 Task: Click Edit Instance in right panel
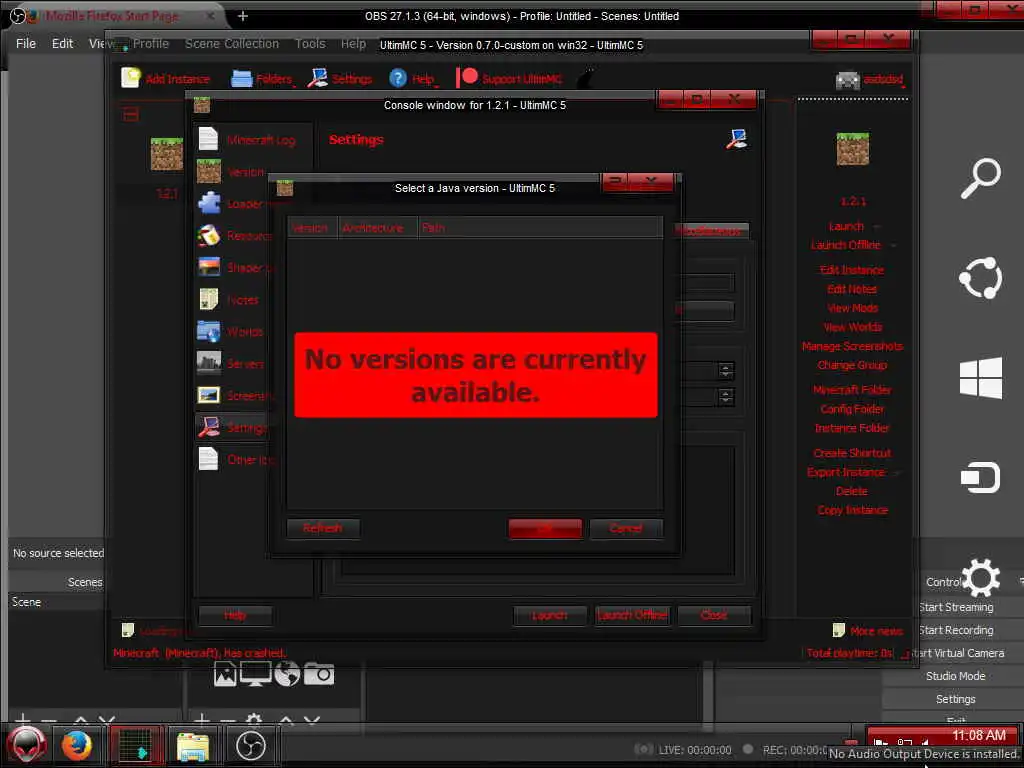(x=852, y=270)
